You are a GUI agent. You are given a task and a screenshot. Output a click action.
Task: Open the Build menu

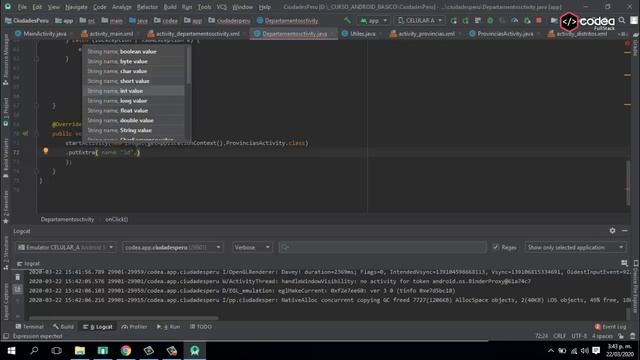pyautogui.click(x=170, y=7)
